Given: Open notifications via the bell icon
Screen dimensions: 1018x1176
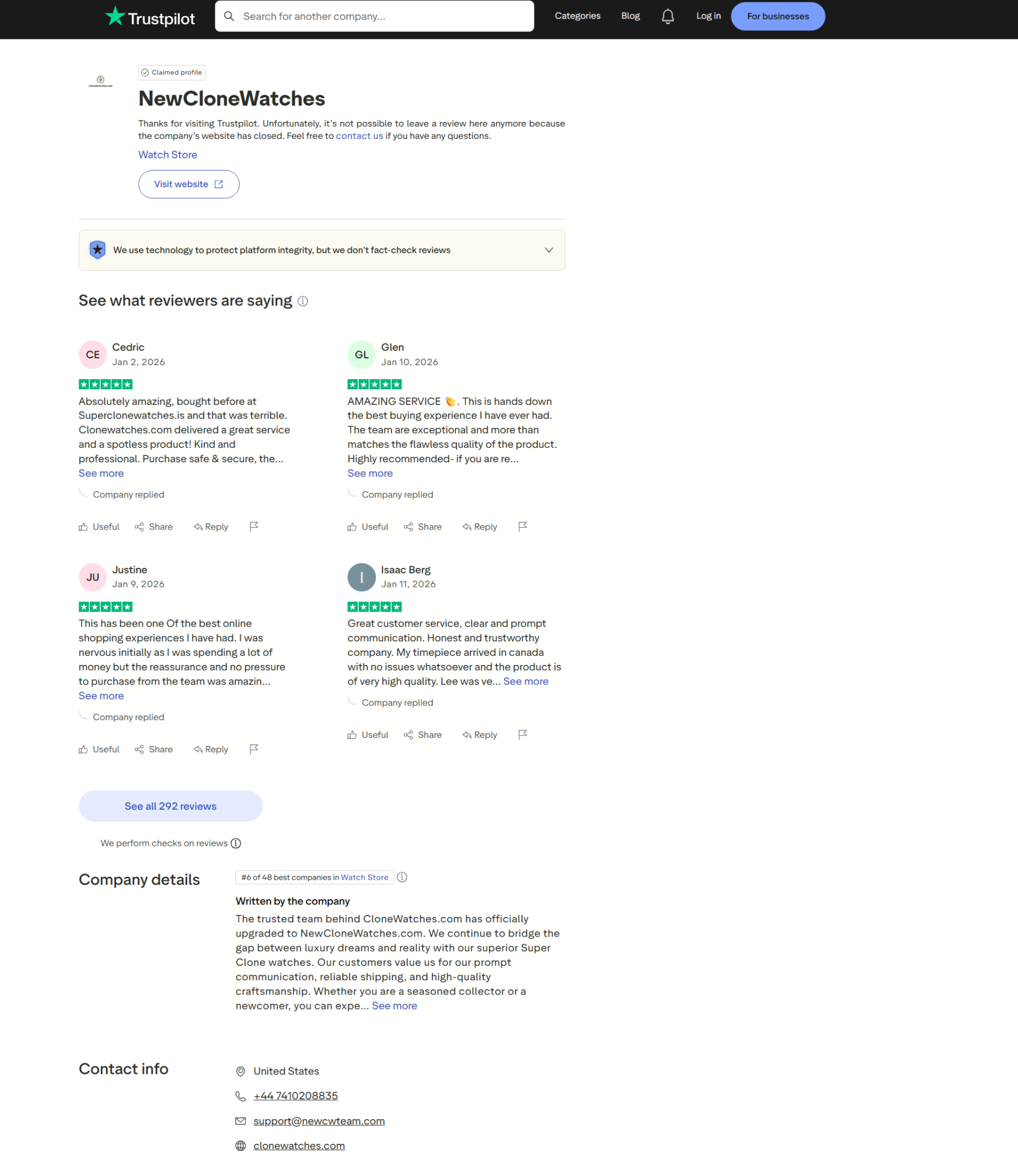Looking at the screenshot, I should pyautogui.click(x=667, y=16).
